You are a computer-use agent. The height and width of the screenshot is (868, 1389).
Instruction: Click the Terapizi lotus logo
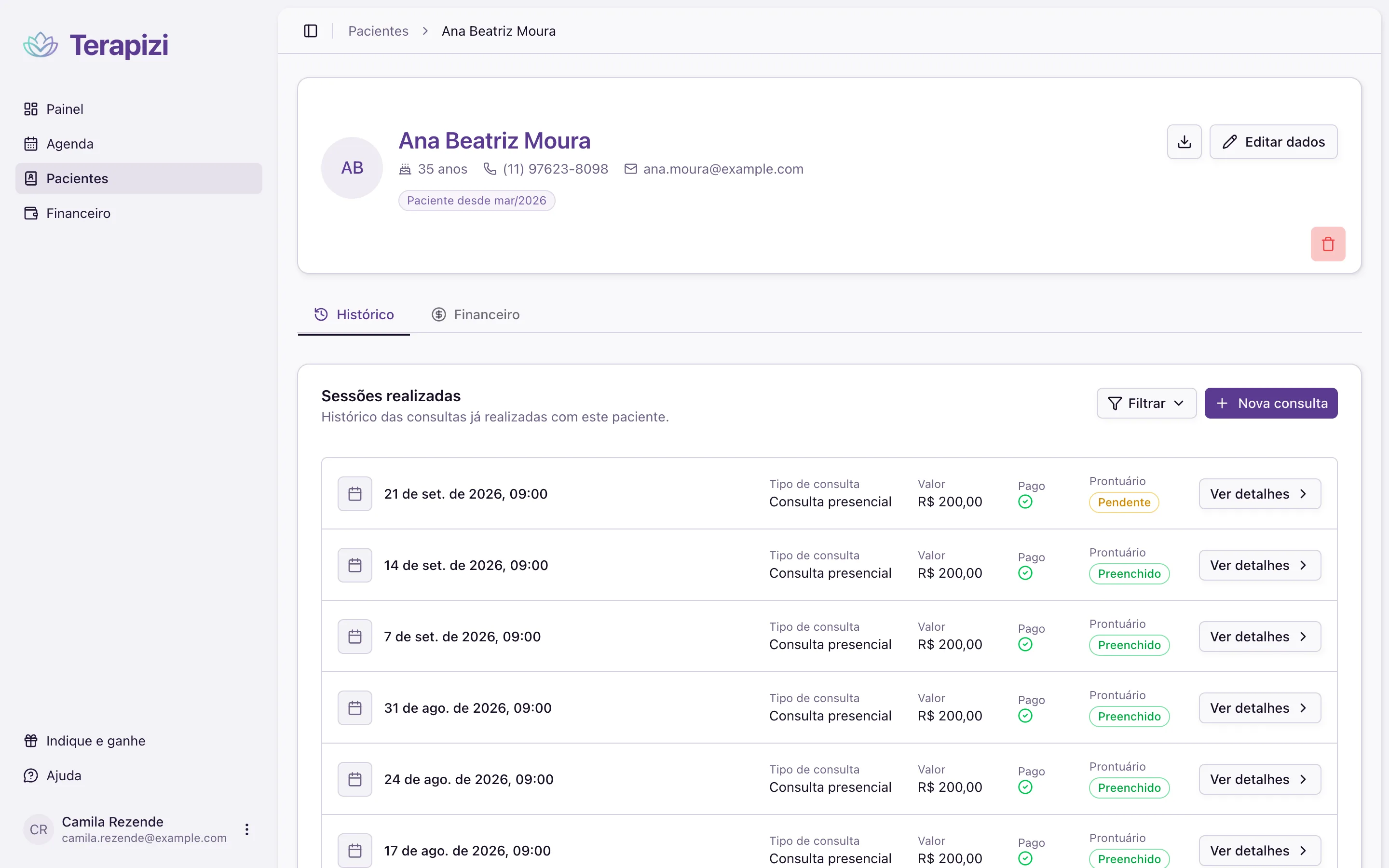point(41,45)
